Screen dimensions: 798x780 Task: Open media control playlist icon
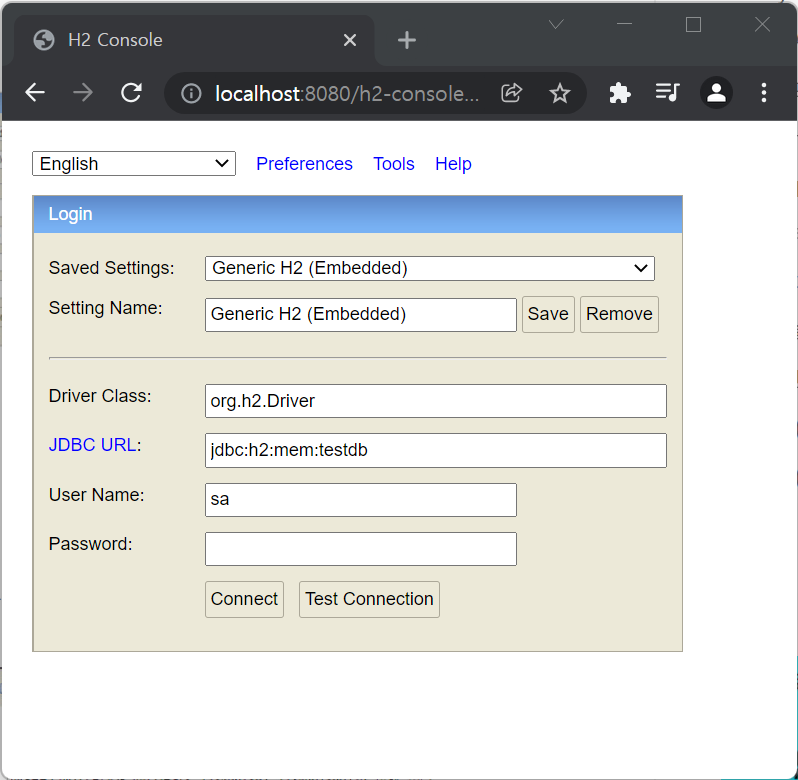[x=667, y=93]
